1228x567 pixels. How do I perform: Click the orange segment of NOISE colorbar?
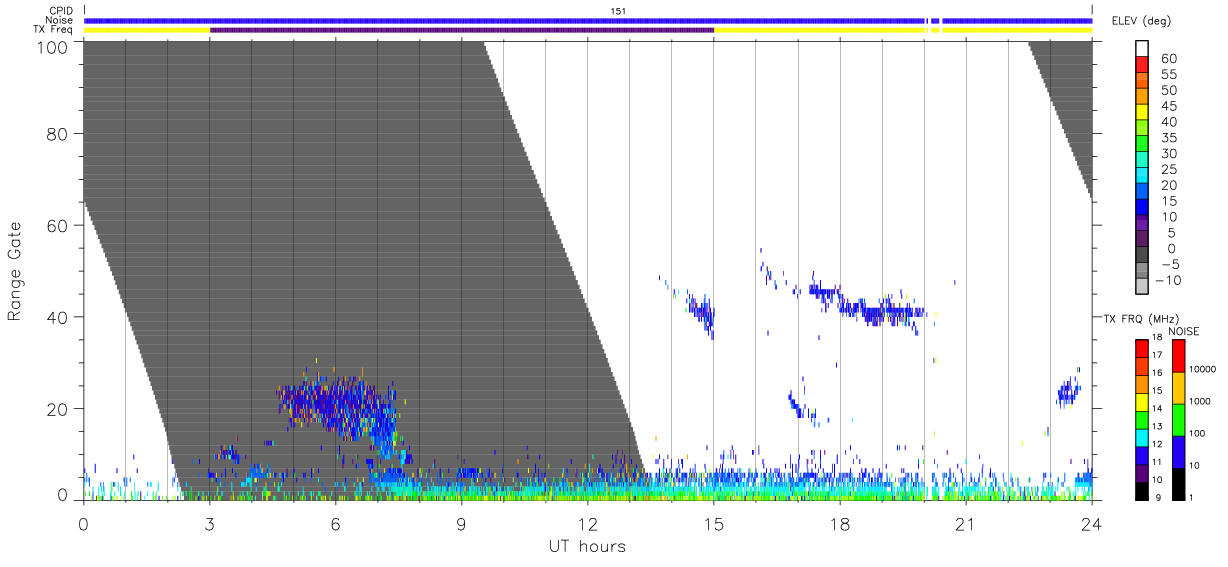click(1179, 387)
